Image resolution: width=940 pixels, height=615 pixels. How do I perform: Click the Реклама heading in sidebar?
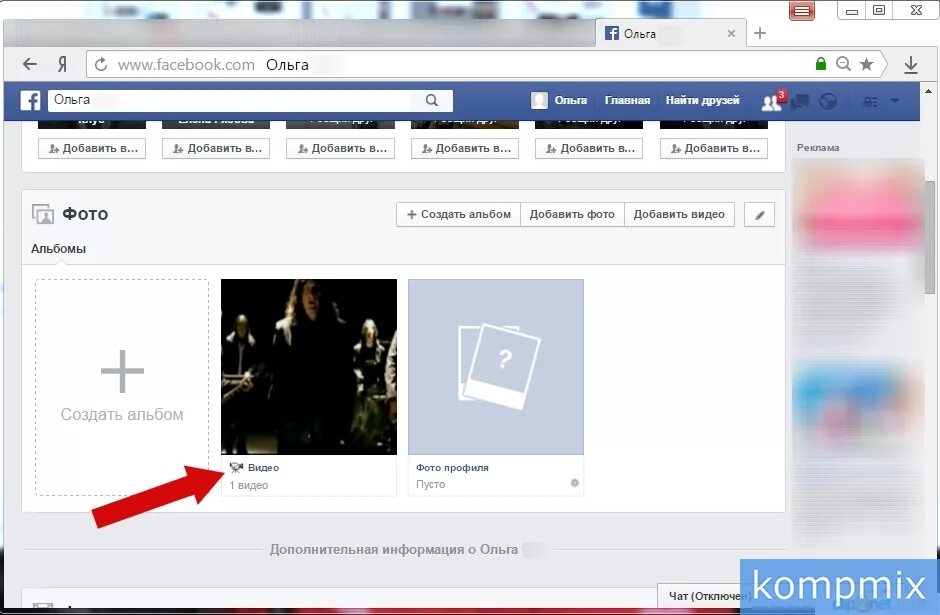click(818, 147)
